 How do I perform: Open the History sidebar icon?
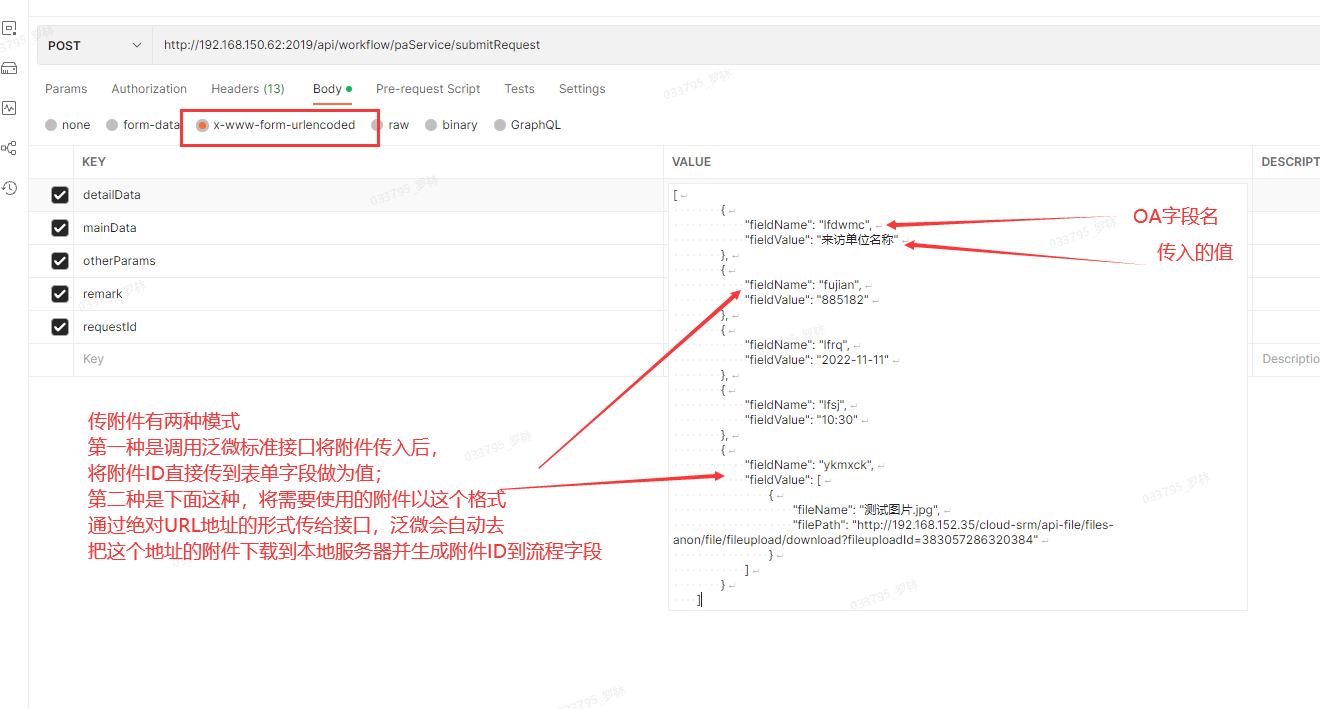coord(9,188)
